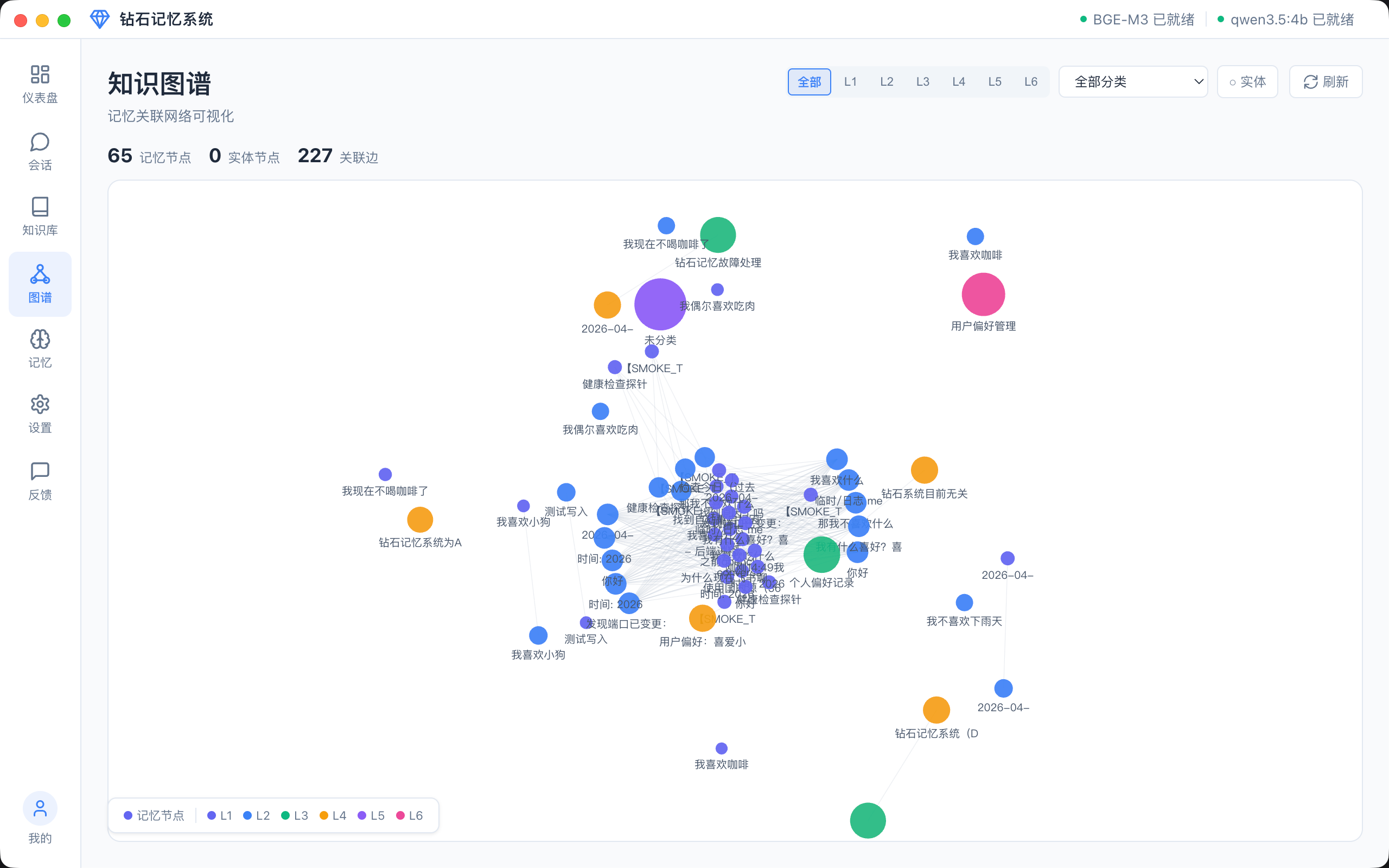
Task: Toggle the 实体 entity display button
Action: tap(1247, 81)
